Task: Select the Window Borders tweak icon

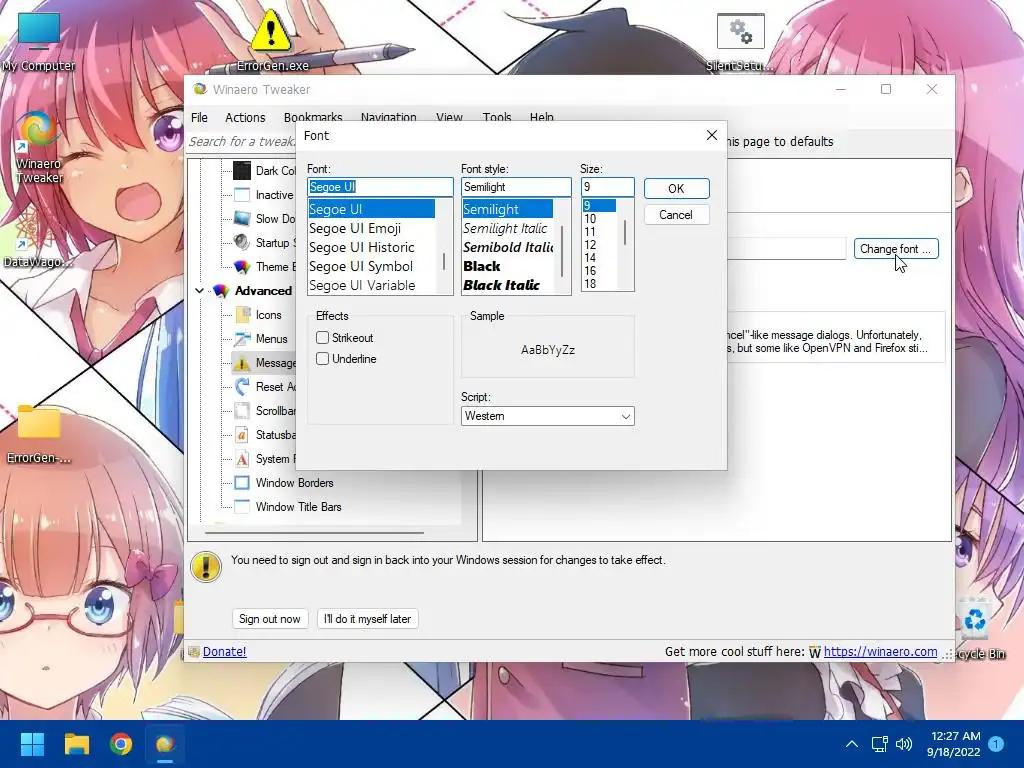Action: pos(242,483)
